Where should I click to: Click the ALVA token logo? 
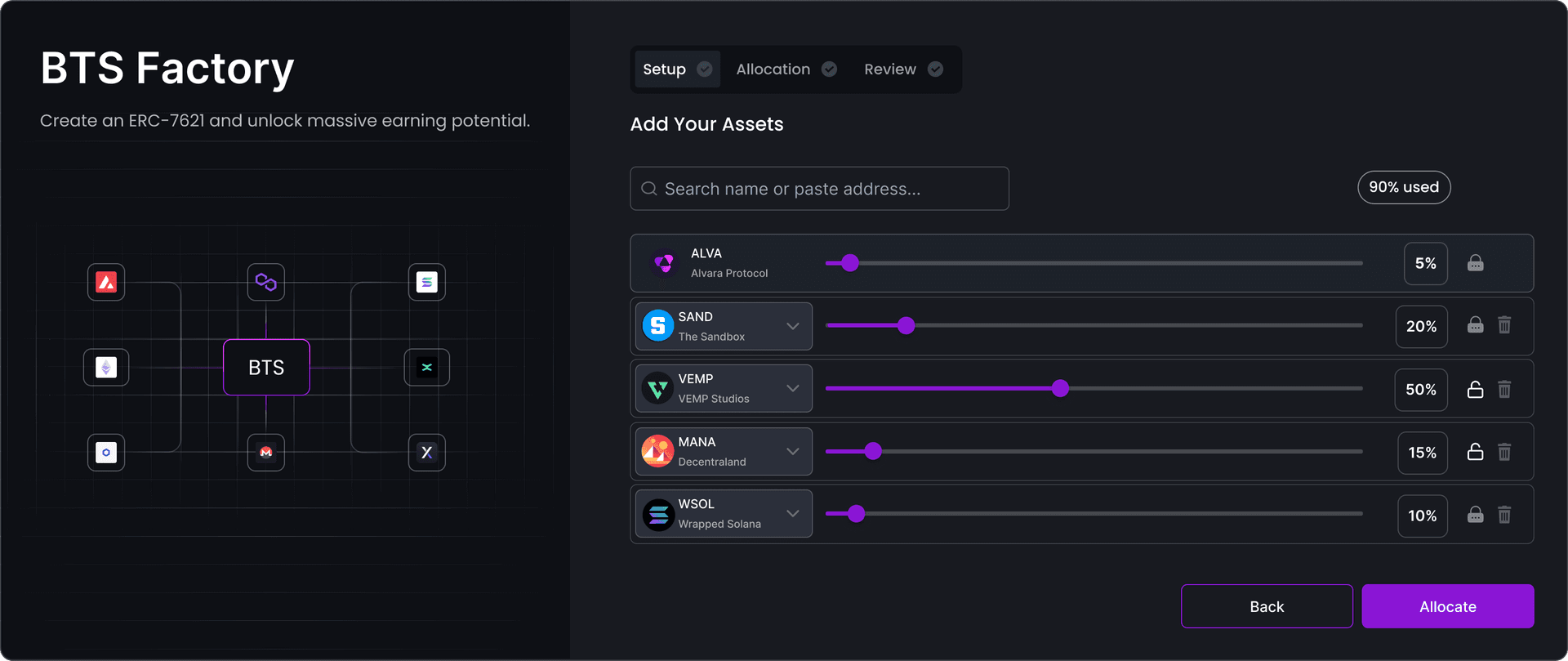(664, 263)
